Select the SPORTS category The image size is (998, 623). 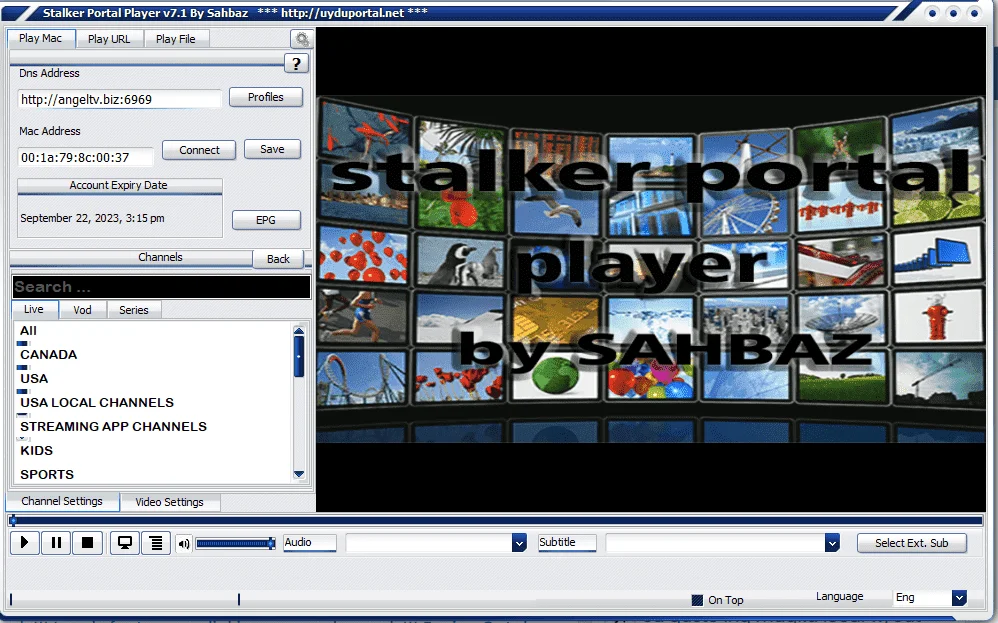point(46,475)
